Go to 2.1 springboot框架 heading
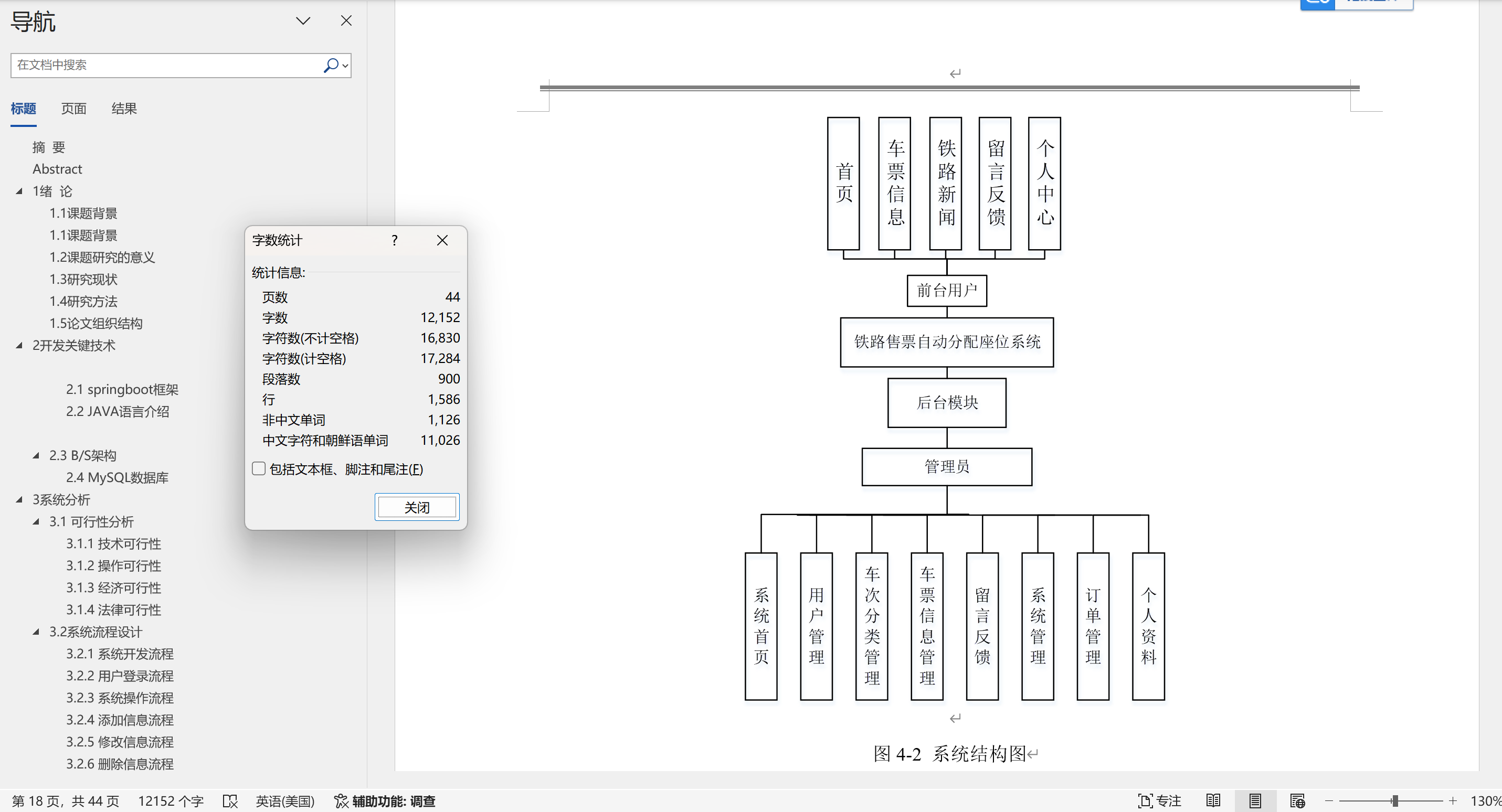1502x812 pixels. 122,389
